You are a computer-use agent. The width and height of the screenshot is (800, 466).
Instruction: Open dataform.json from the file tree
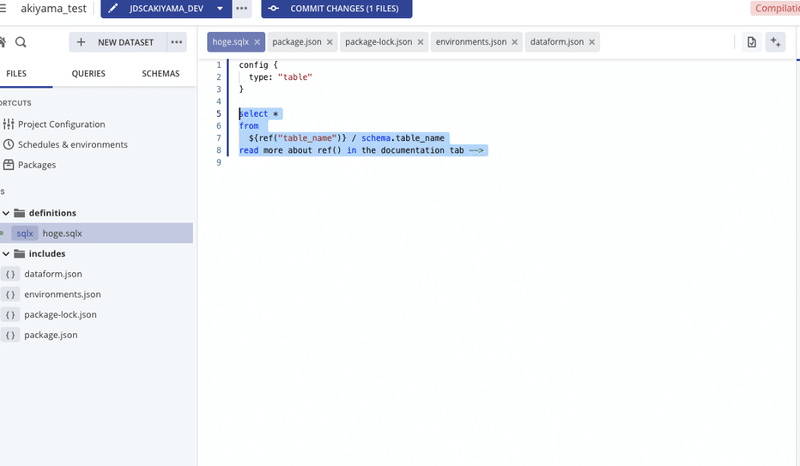(53, 274)
